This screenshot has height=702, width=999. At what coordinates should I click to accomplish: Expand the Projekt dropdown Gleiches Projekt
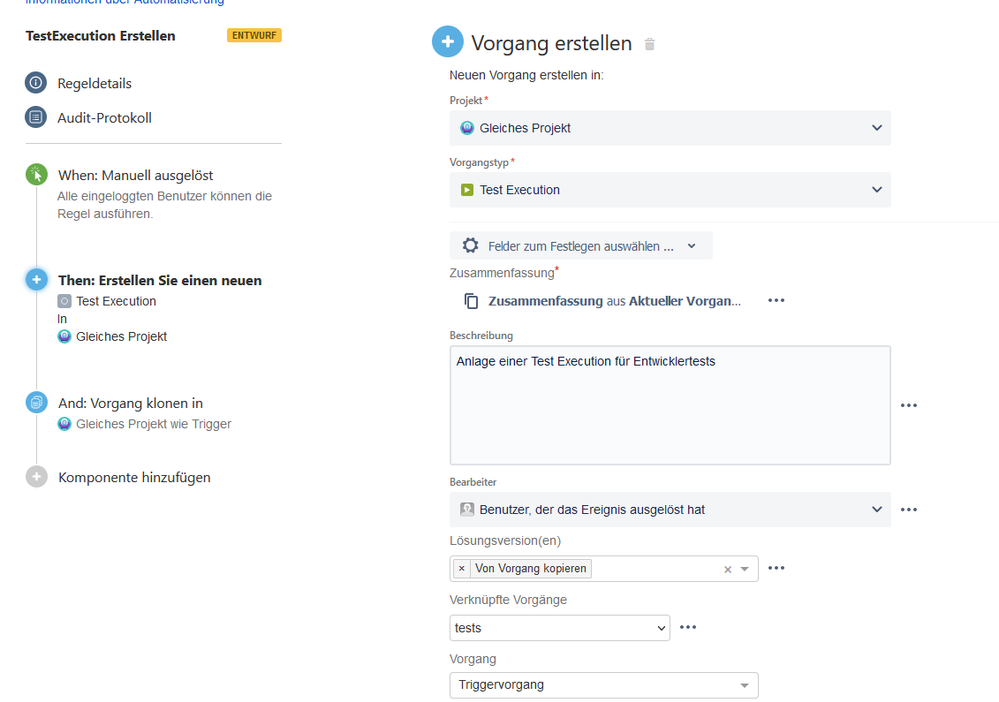[670, 128]
